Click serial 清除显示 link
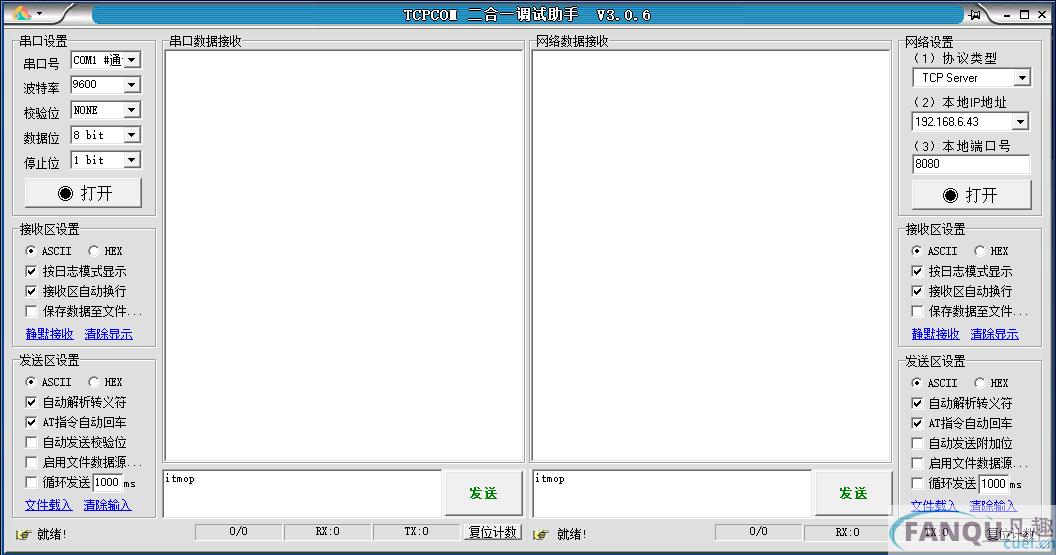 click(108, 334)
